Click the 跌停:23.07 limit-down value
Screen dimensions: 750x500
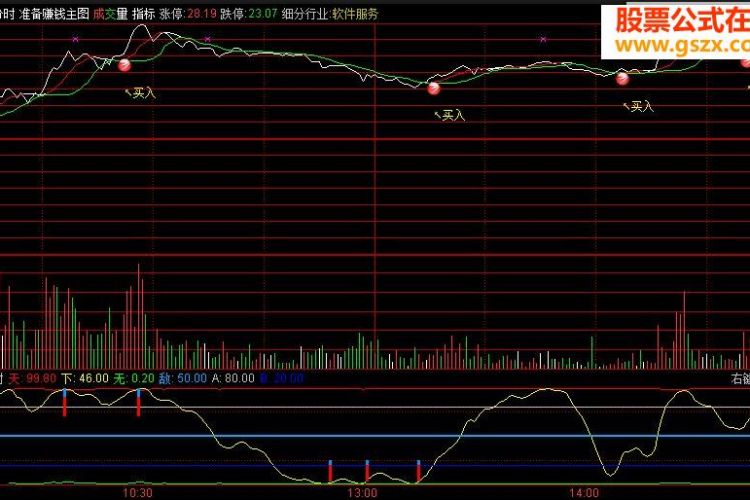coord(249,14)
